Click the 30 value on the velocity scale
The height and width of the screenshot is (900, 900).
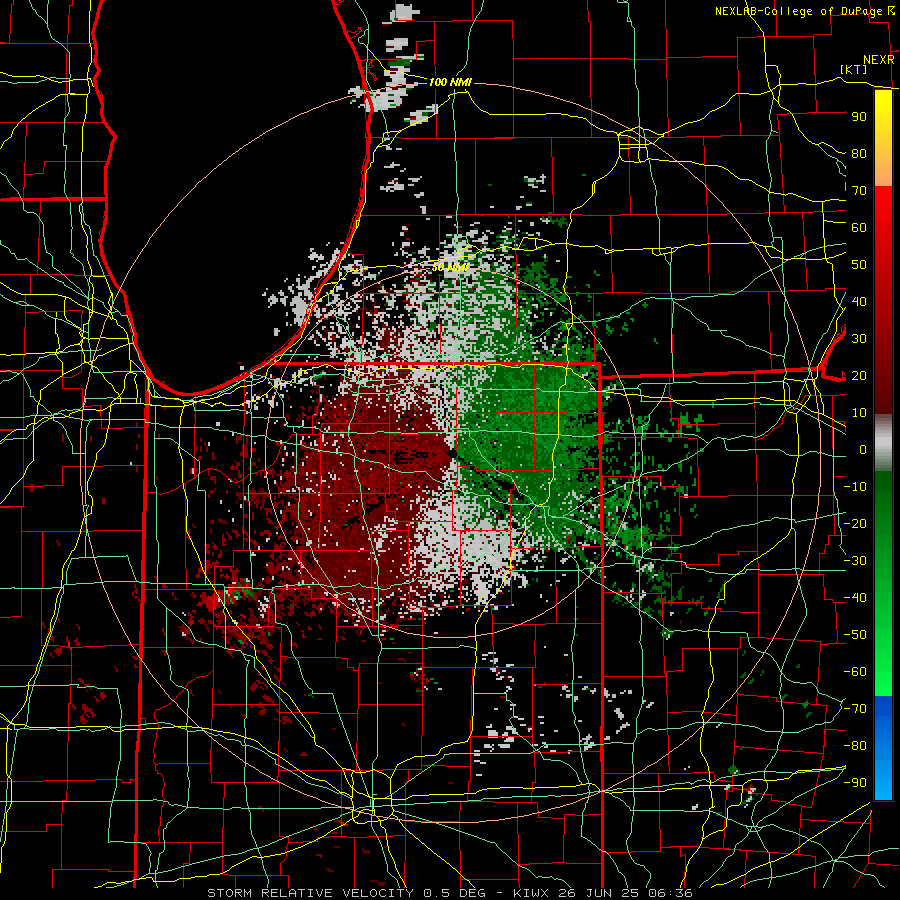pyautogui.click(x=859, y=339)
